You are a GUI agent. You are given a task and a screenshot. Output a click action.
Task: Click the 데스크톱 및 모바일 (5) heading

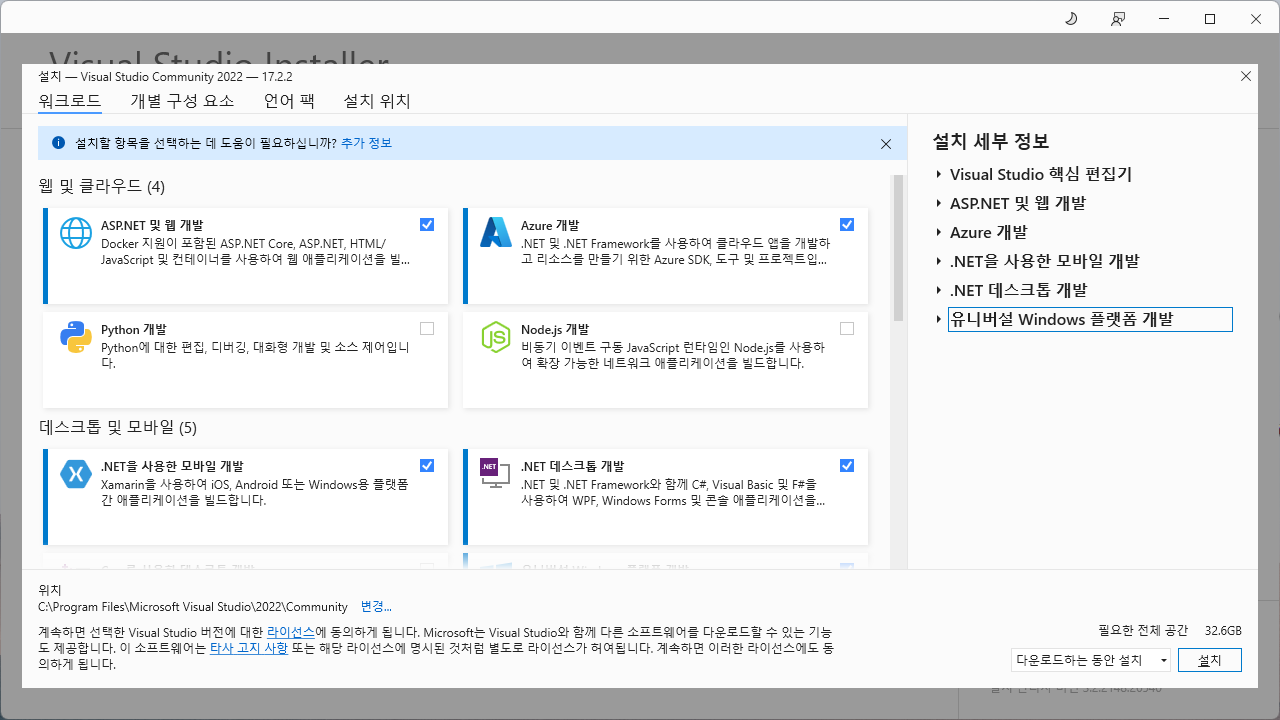pyautogui.click(x=118, y=427)
